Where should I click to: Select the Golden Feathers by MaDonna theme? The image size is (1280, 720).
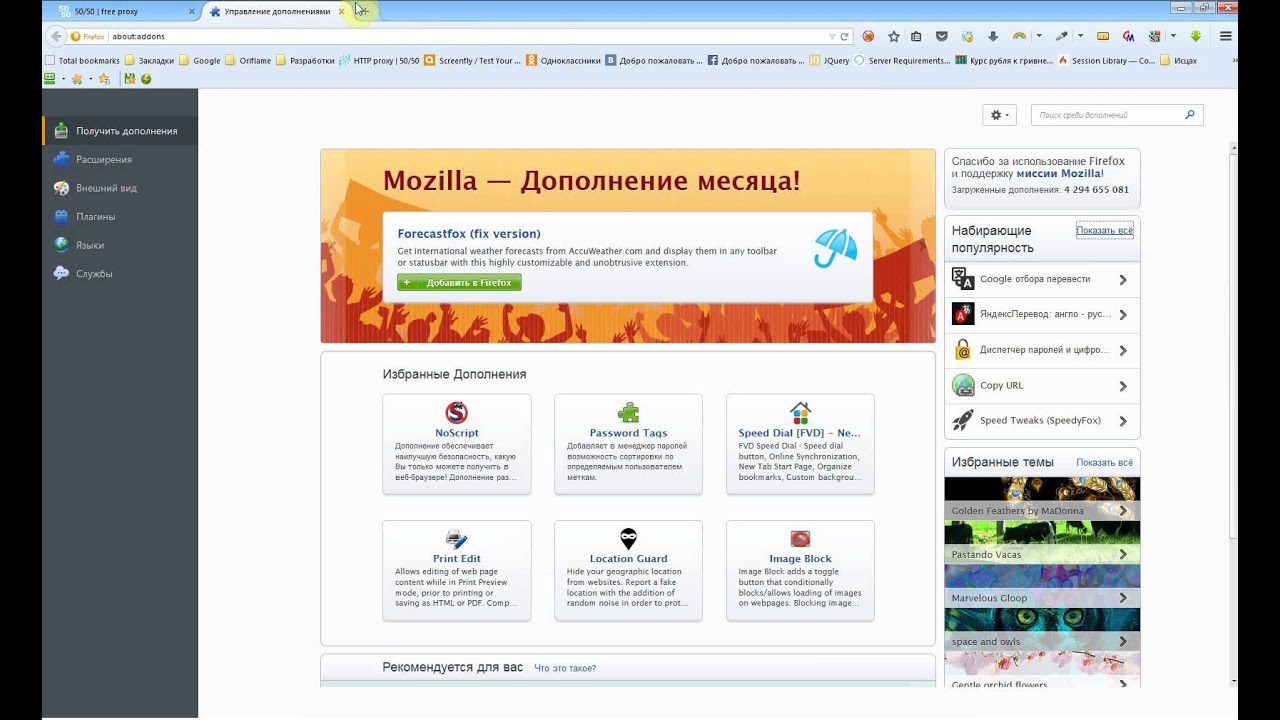coord(1042,499)
